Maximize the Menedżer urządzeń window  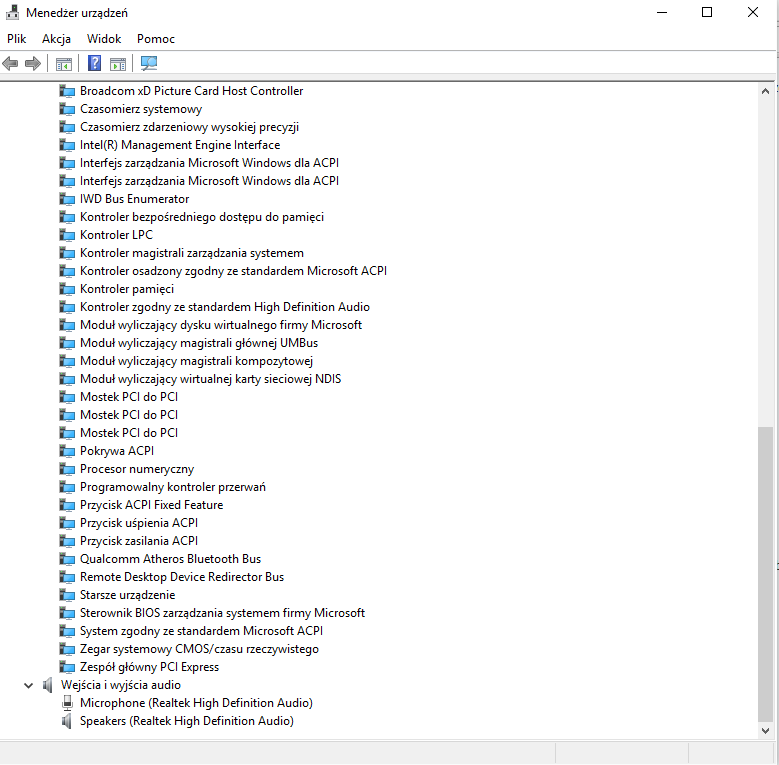pos(707,12)
